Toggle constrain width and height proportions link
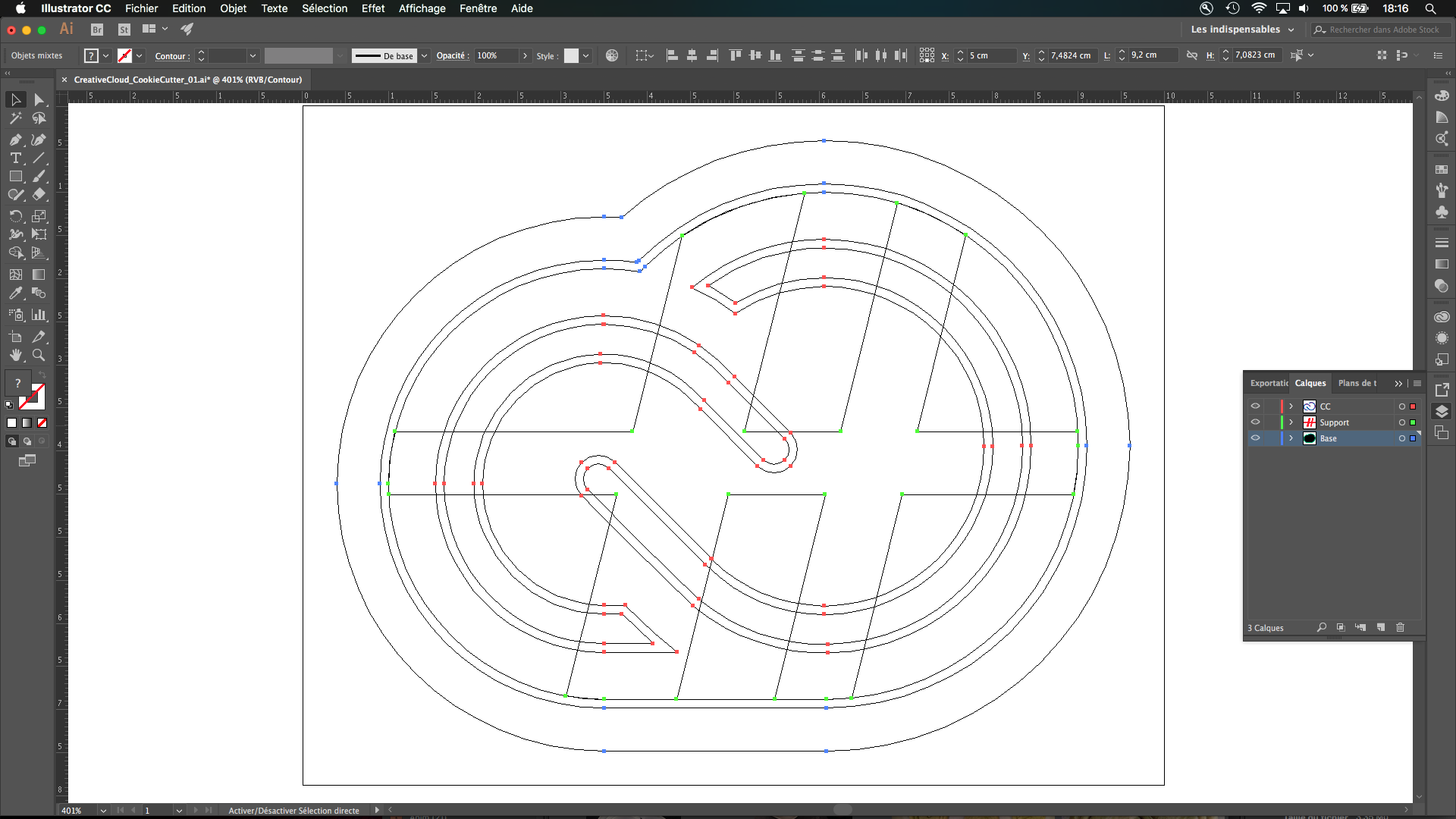This screenshot has height=819, width=1456. pyautogui.click(x=1191, y=55)
